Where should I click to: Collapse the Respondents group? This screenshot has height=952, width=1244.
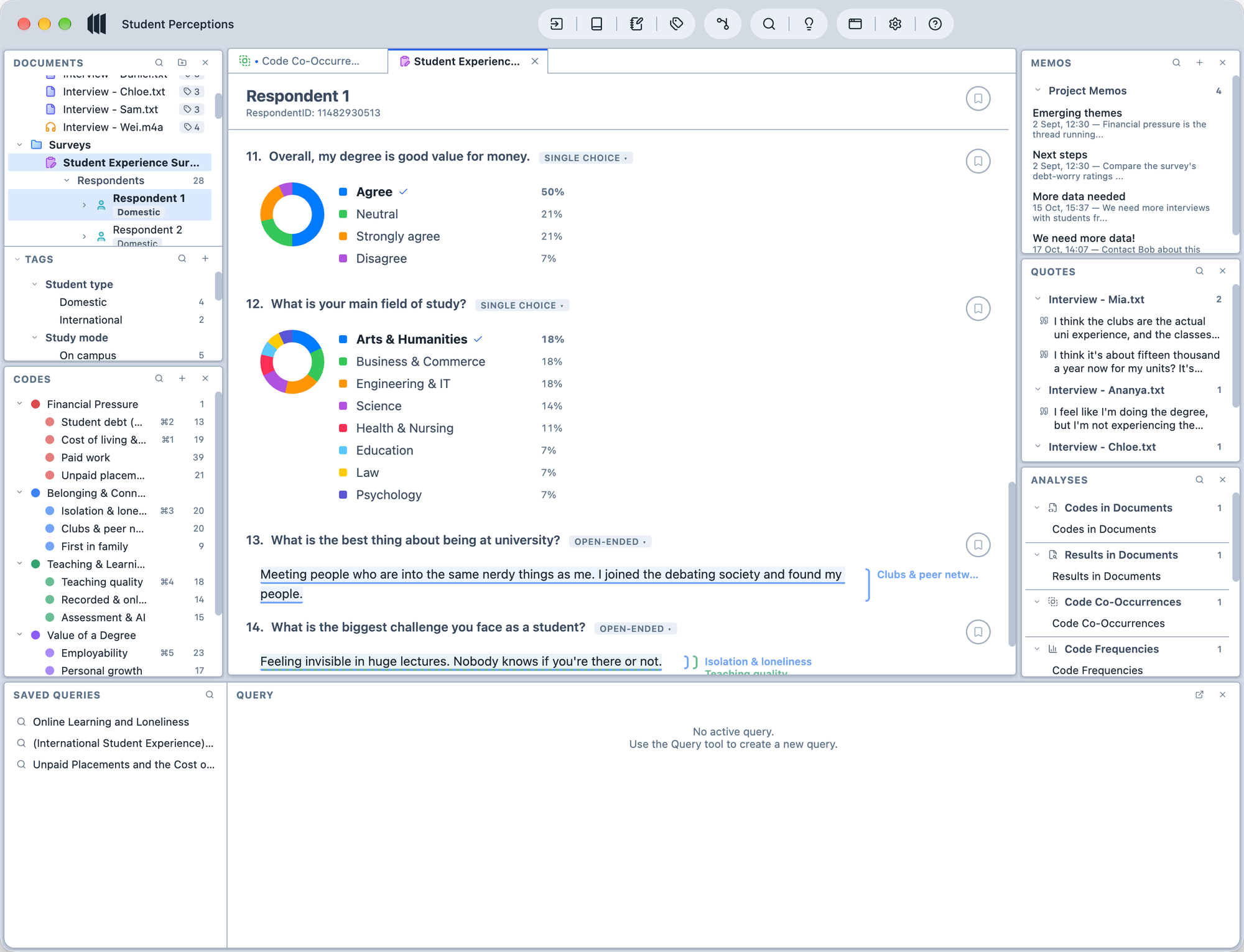67,180
